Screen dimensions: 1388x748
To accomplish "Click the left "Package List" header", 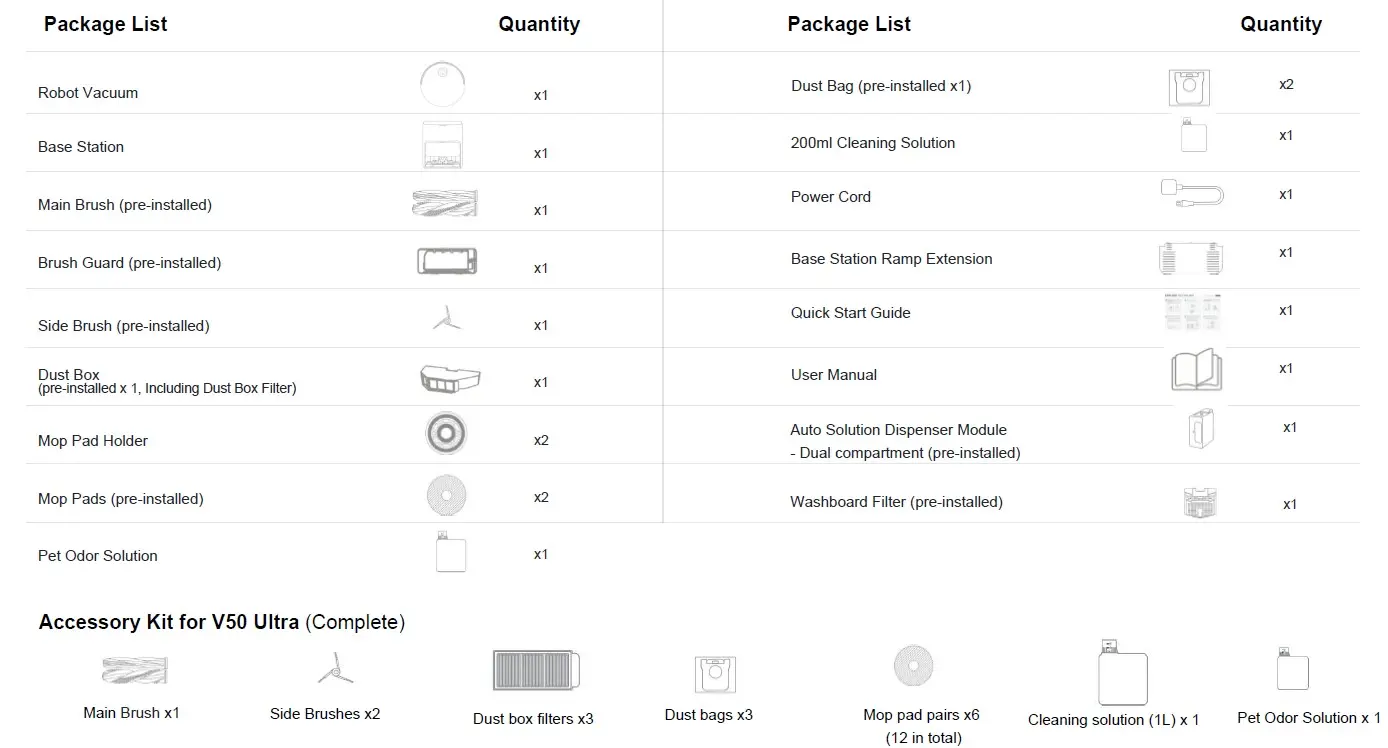I will tap(105, 24).
